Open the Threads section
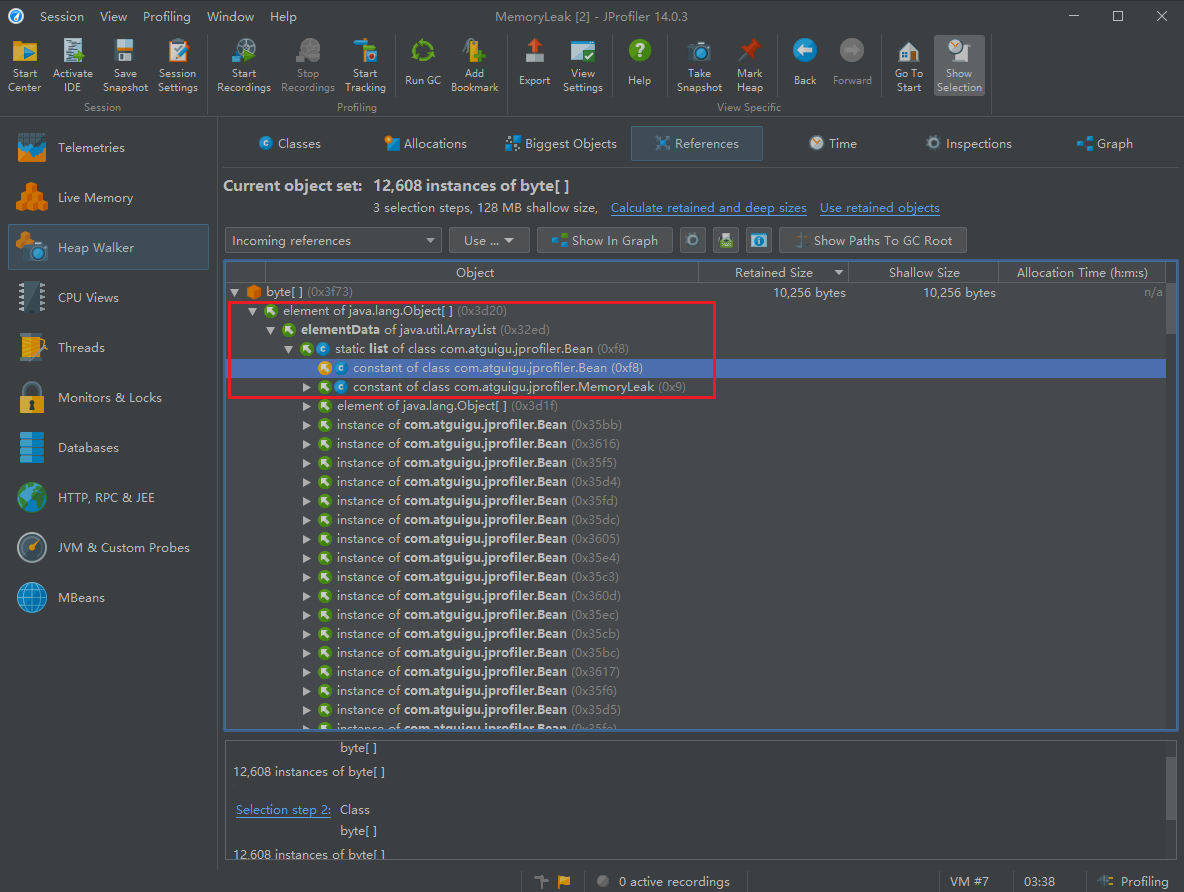This screenshot has height=892, width=1184. pos(109,347)
